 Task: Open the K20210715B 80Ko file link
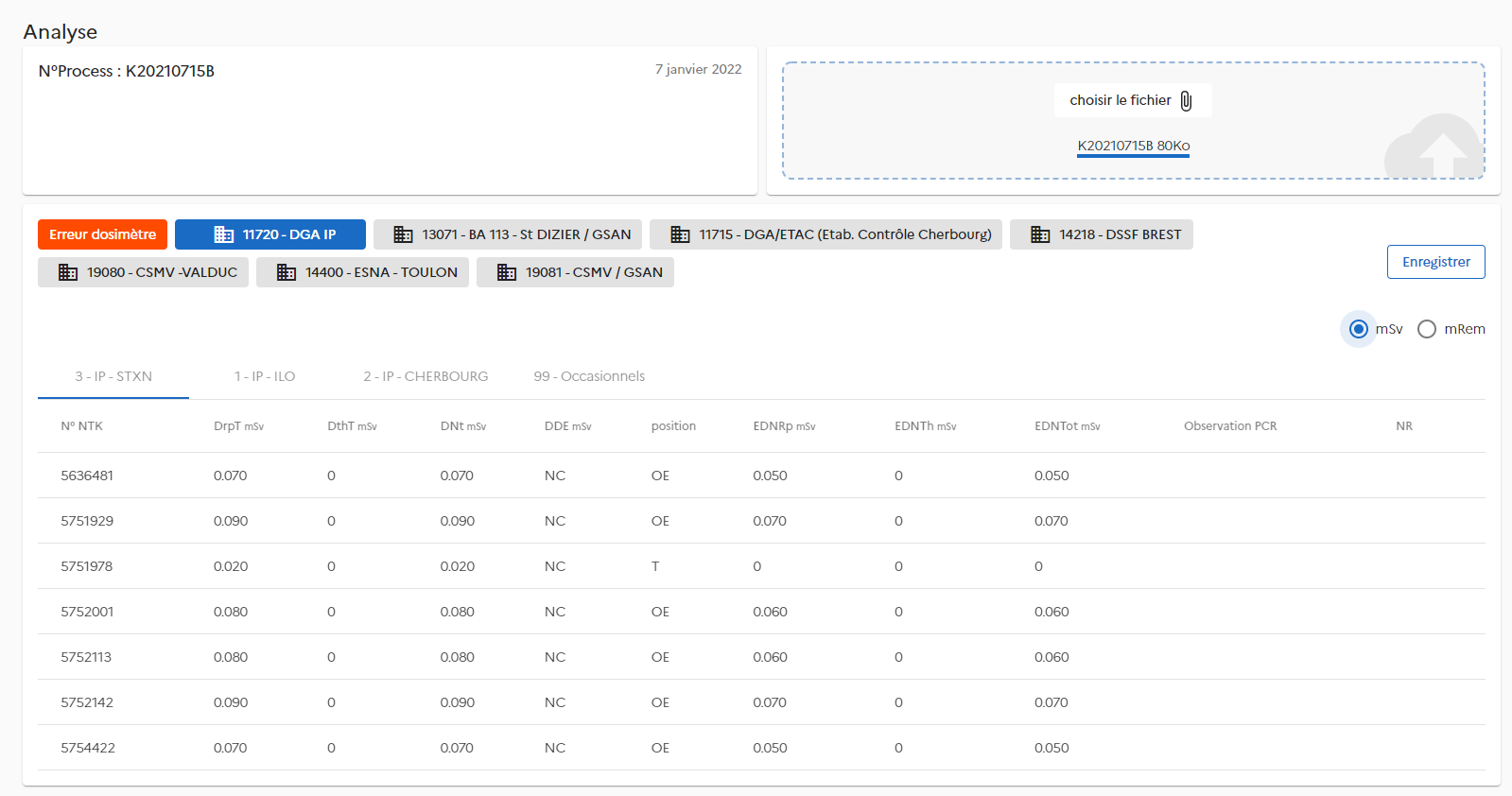tap(1133, 146)
